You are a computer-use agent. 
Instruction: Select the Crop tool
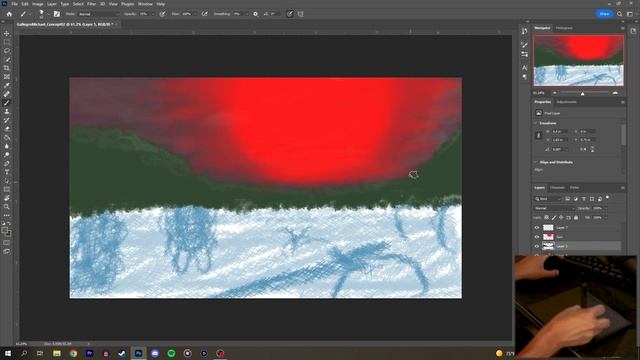[x=7, y=68]
